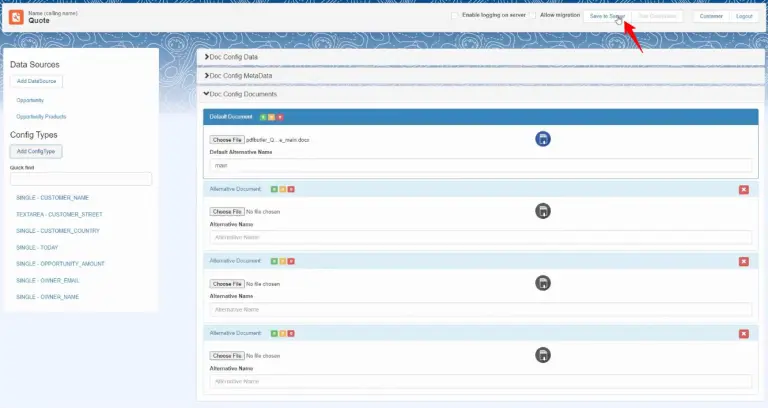Image resolution: width=768 pixels, height=408 pixels.
Task: Click the save icon of the third Alternative Document
Action: [x=543, y=355]
